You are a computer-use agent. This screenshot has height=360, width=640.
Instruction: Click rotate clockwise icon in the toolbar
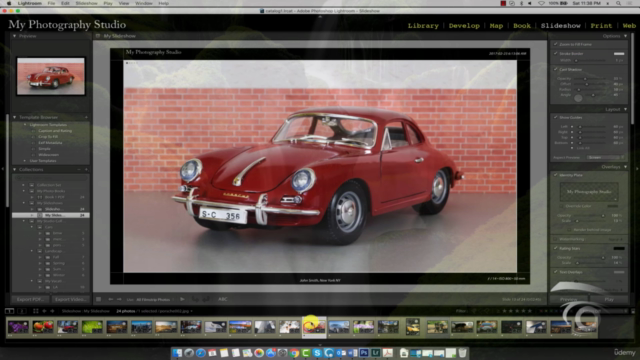[207, 299]
